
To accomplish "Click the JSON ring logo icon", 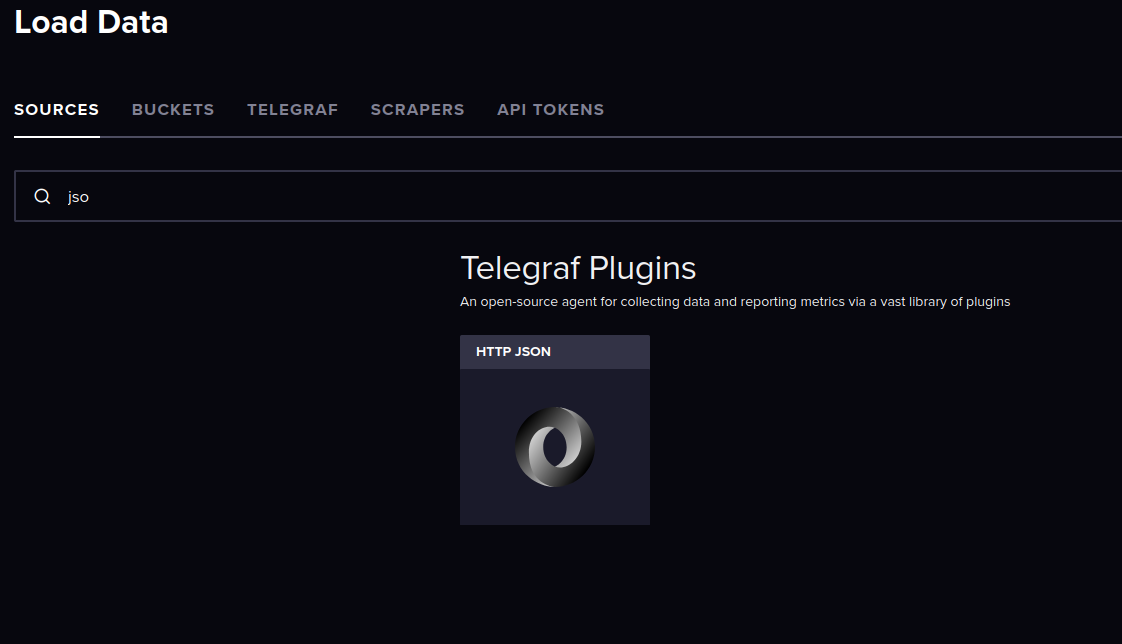I will [x=555, y=447].
